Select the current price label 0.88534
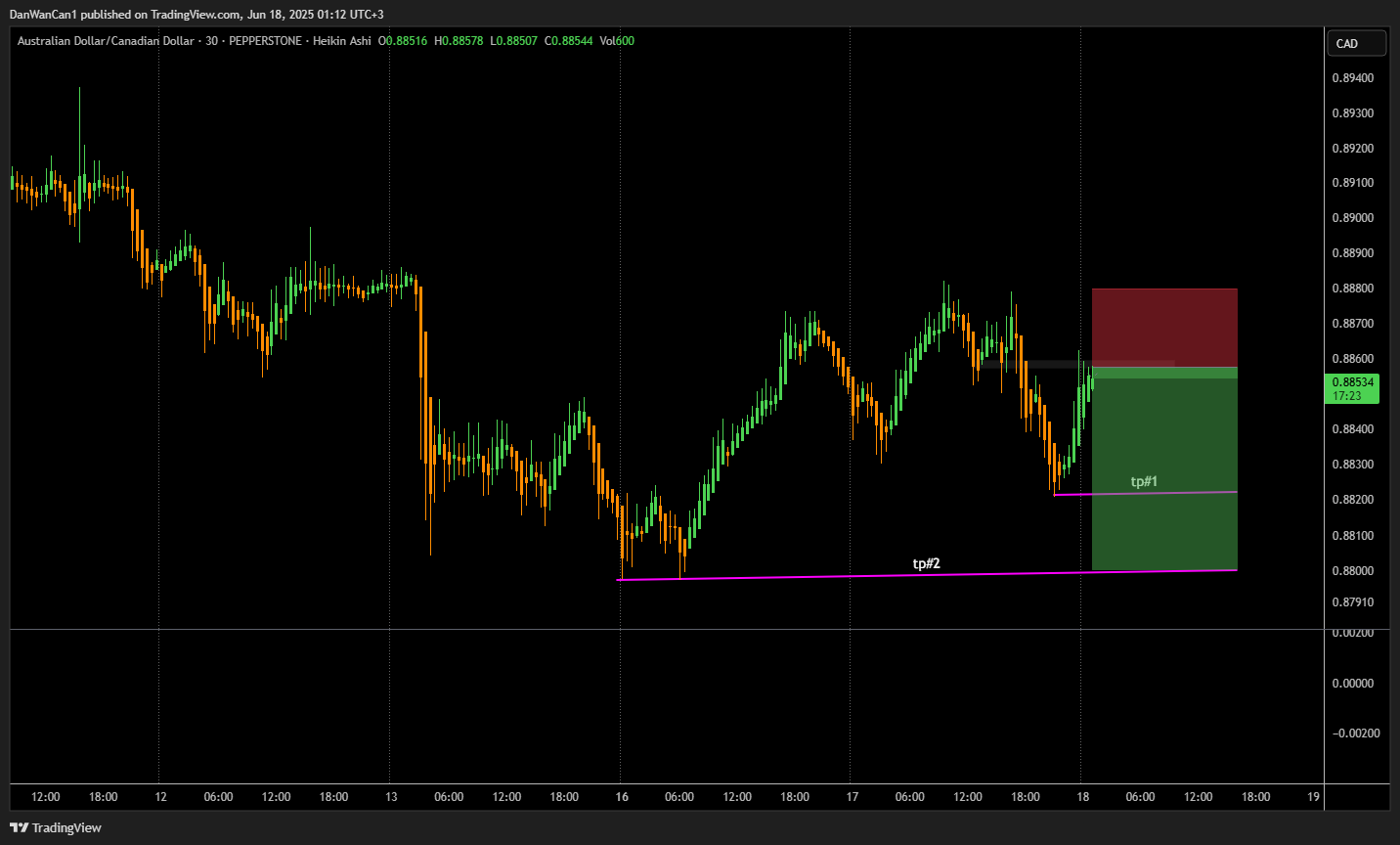Screen dimensions: 1400x845 [1353, 388]
